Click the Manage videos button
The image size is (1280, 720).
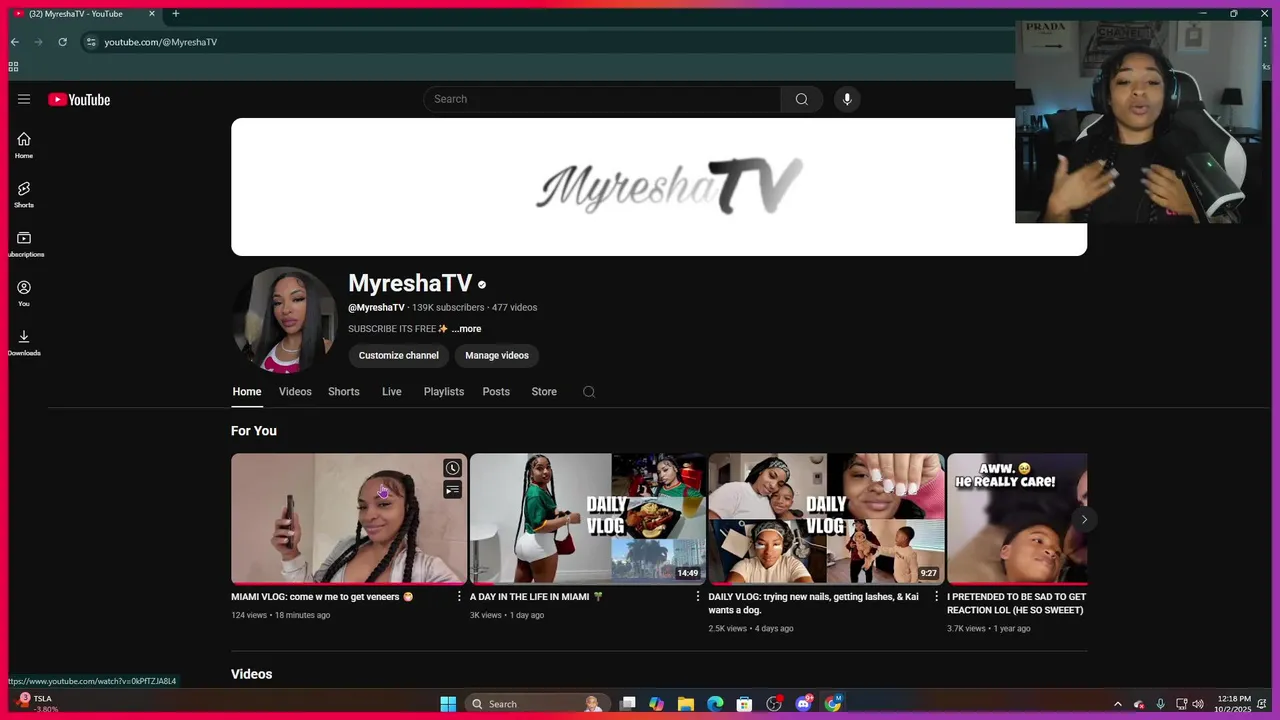click(x=497, y=355)
